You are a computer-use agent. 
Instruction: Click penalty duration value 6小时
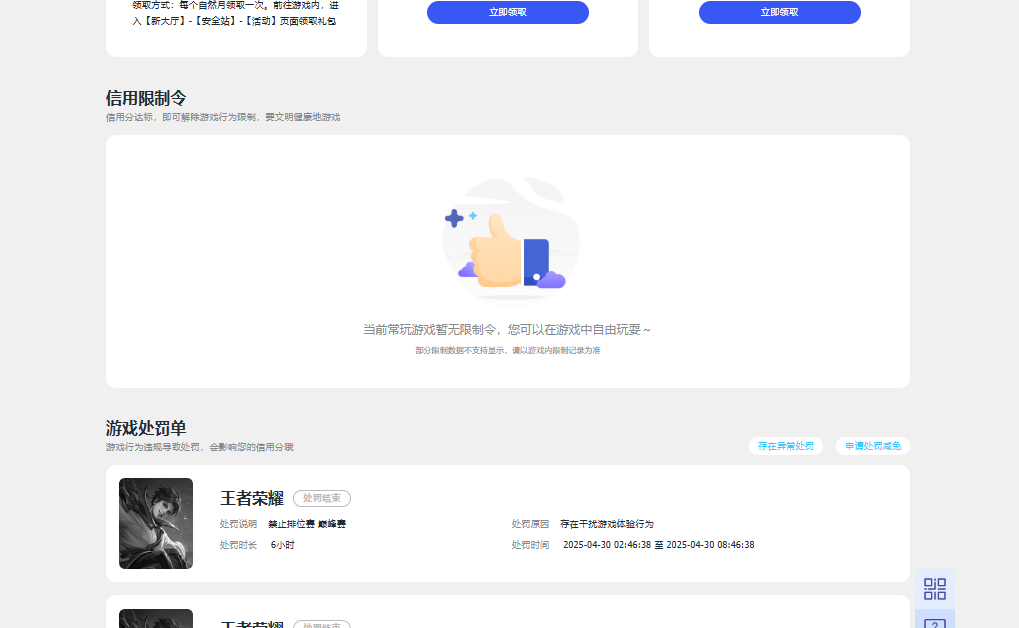coord(283,545)
